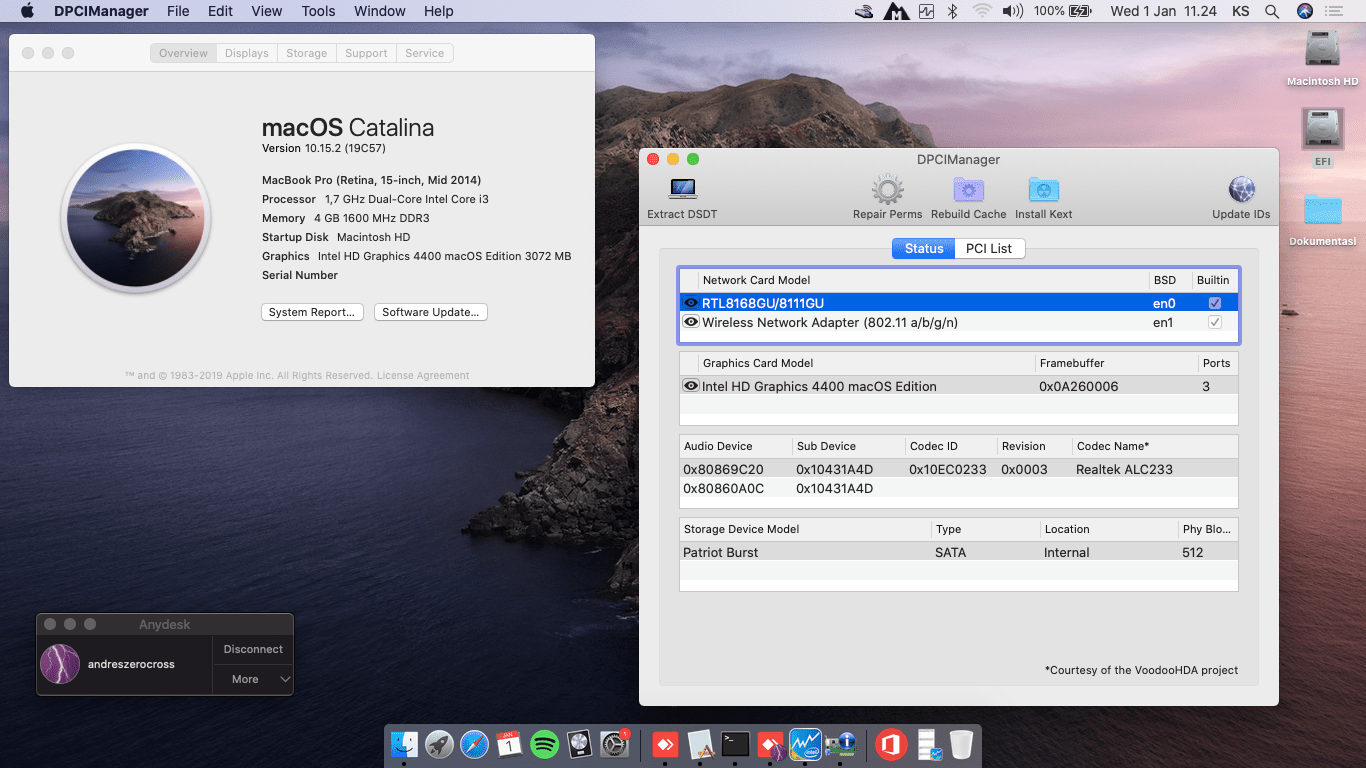Viewport: 1366px width, 768px height.
Task: Uncheck the Builtin checkbox for RTL8168GU/8111GU
Action: [x=1213, y=301]
